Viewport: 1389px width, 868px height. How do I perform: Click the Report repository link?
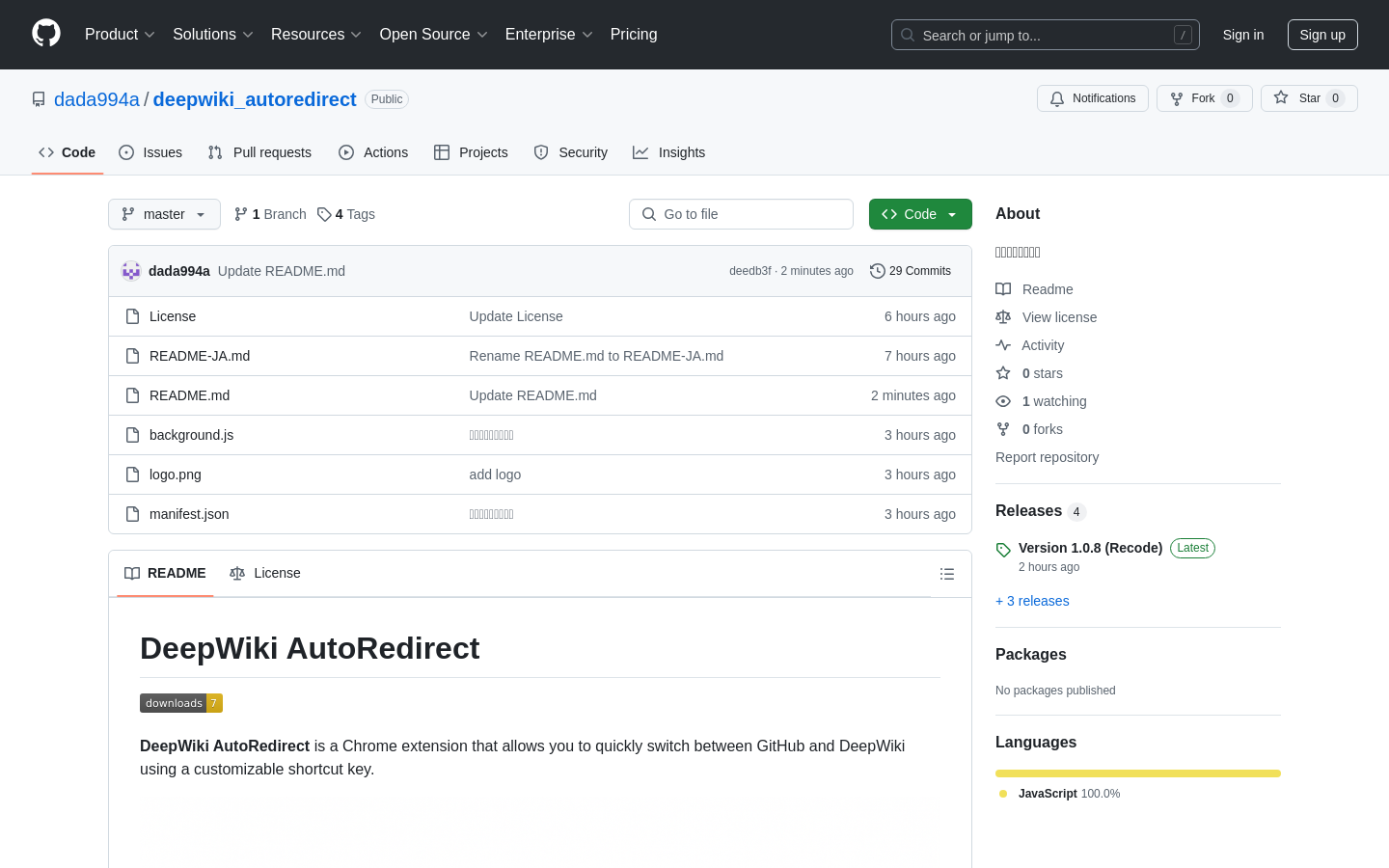coord(1047,457)
